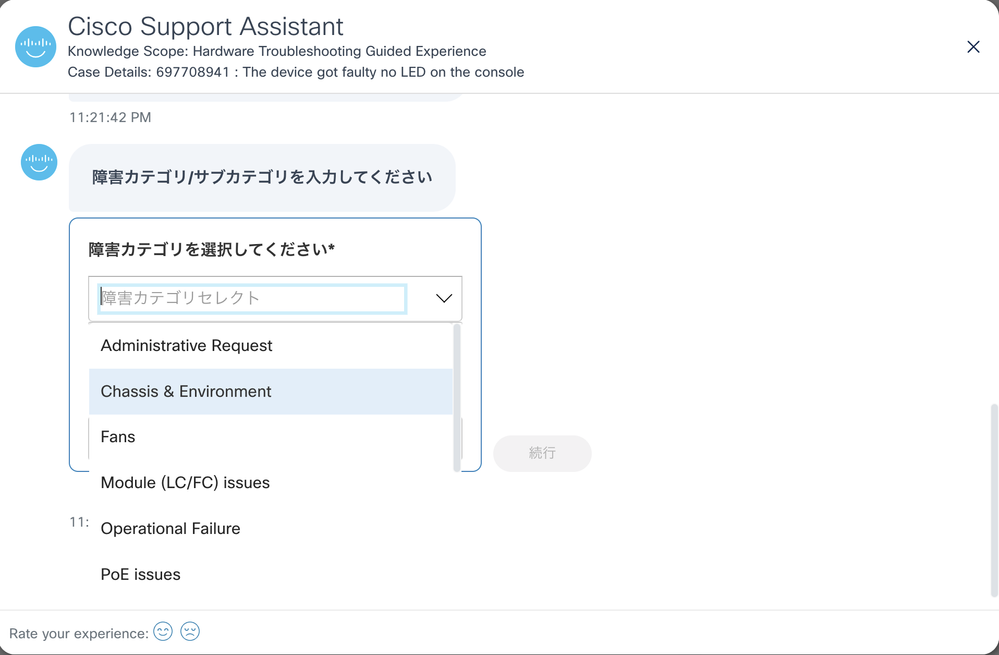999x655 pixels.
Task: Click the 続行 continue button
Action: pos(542,453)
